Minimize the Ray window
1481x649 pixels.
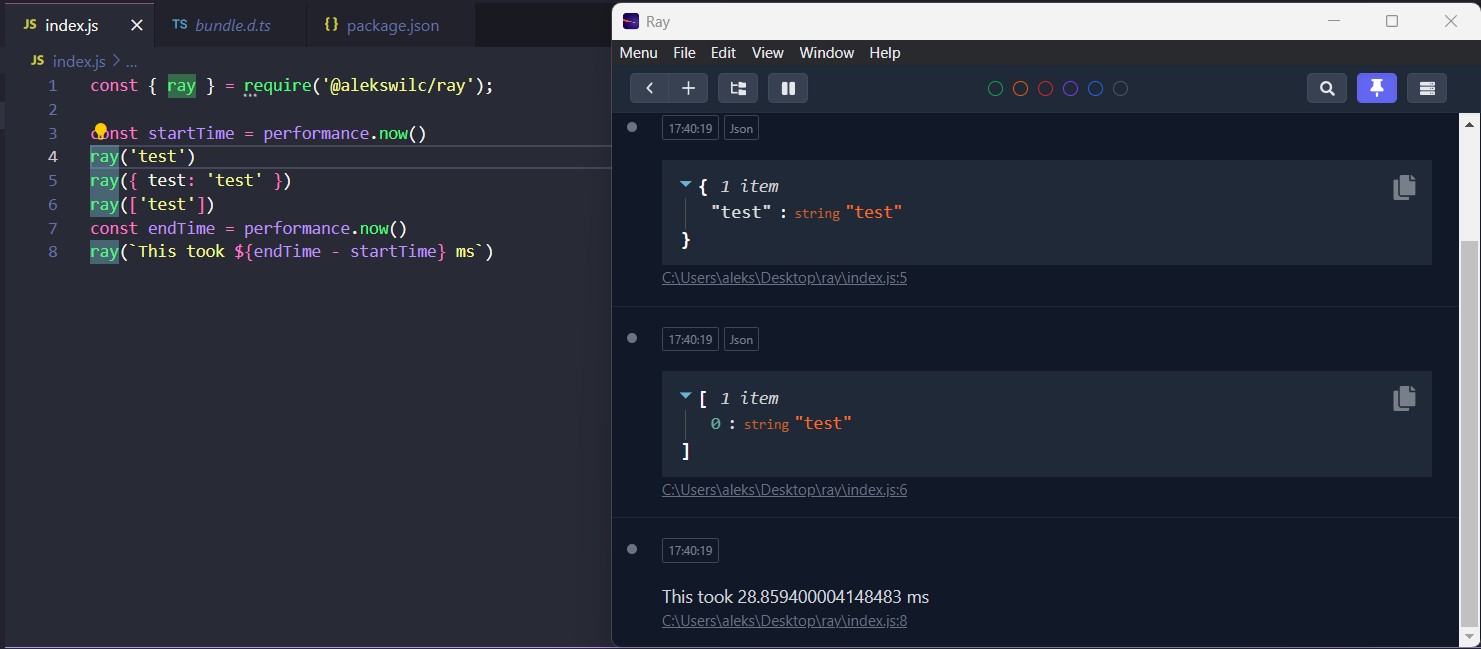tap(1333, 21)
